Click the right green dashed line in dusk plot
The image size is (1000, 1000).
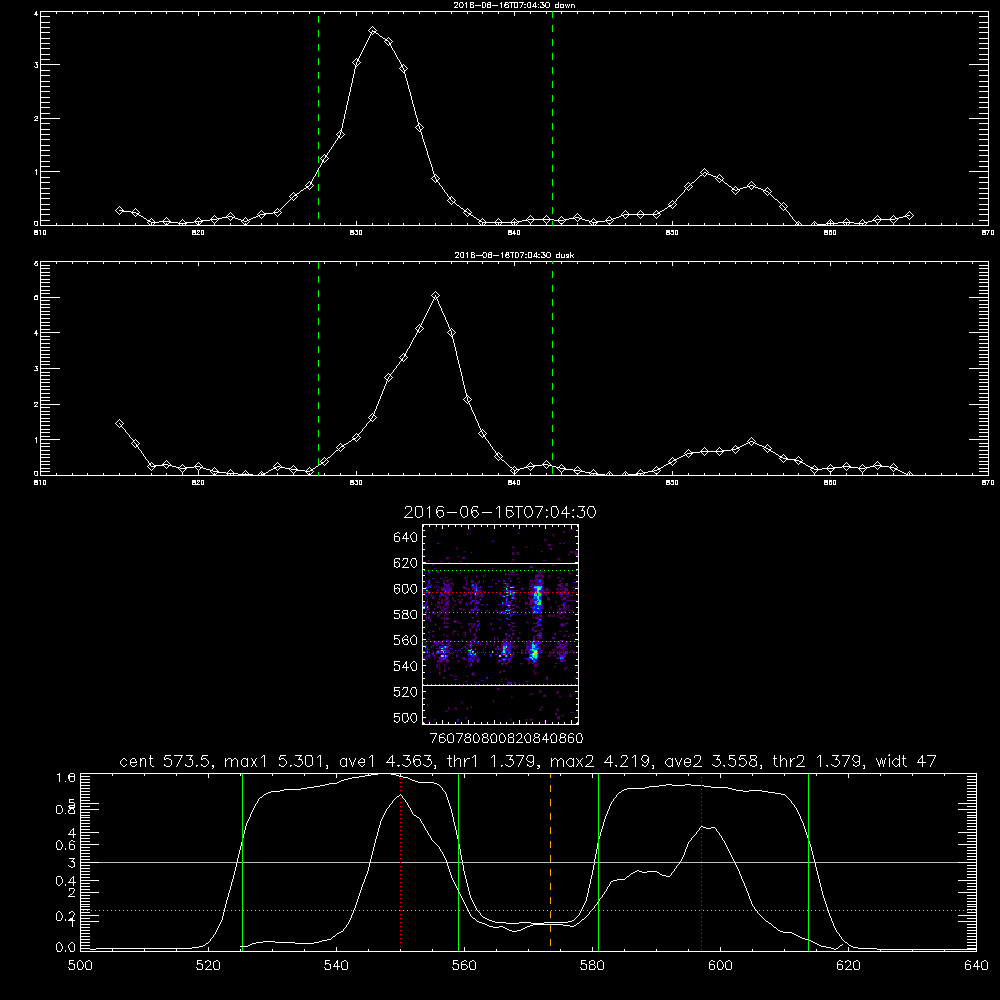(x=552, y=369)
